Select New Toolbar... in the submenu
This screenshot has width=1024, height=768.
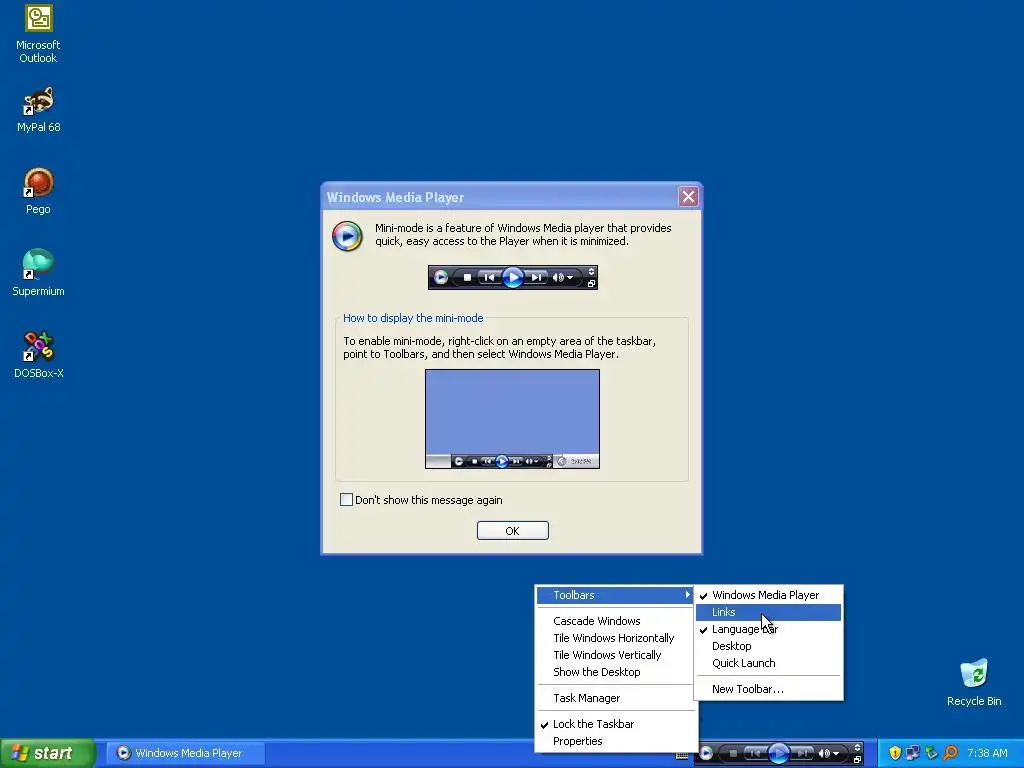coord(769,689)
